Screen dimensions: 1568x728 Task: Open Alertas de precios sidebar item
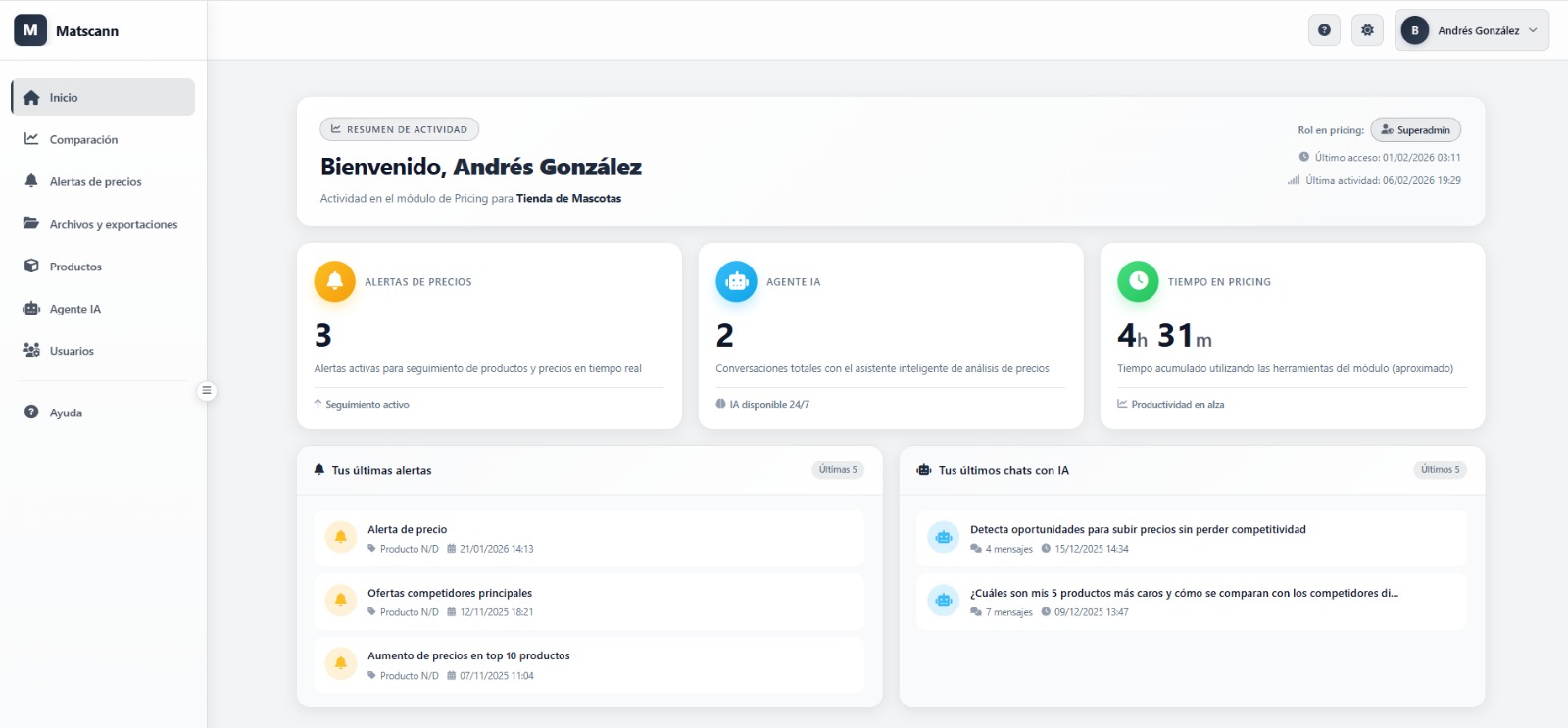[x=103, y=181]
